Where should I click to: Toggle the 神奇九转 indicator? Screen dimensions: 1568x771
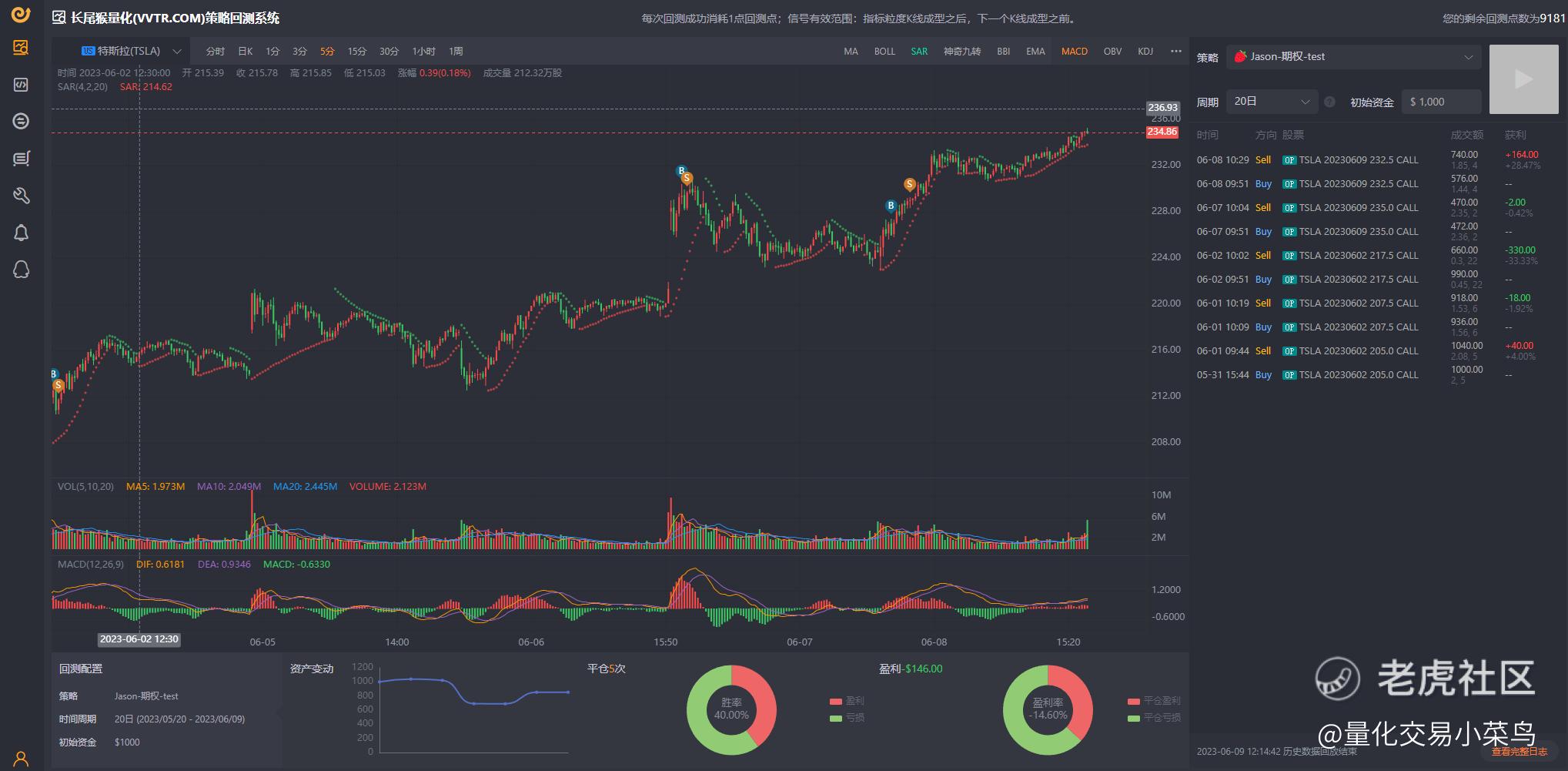coord(962,51)
